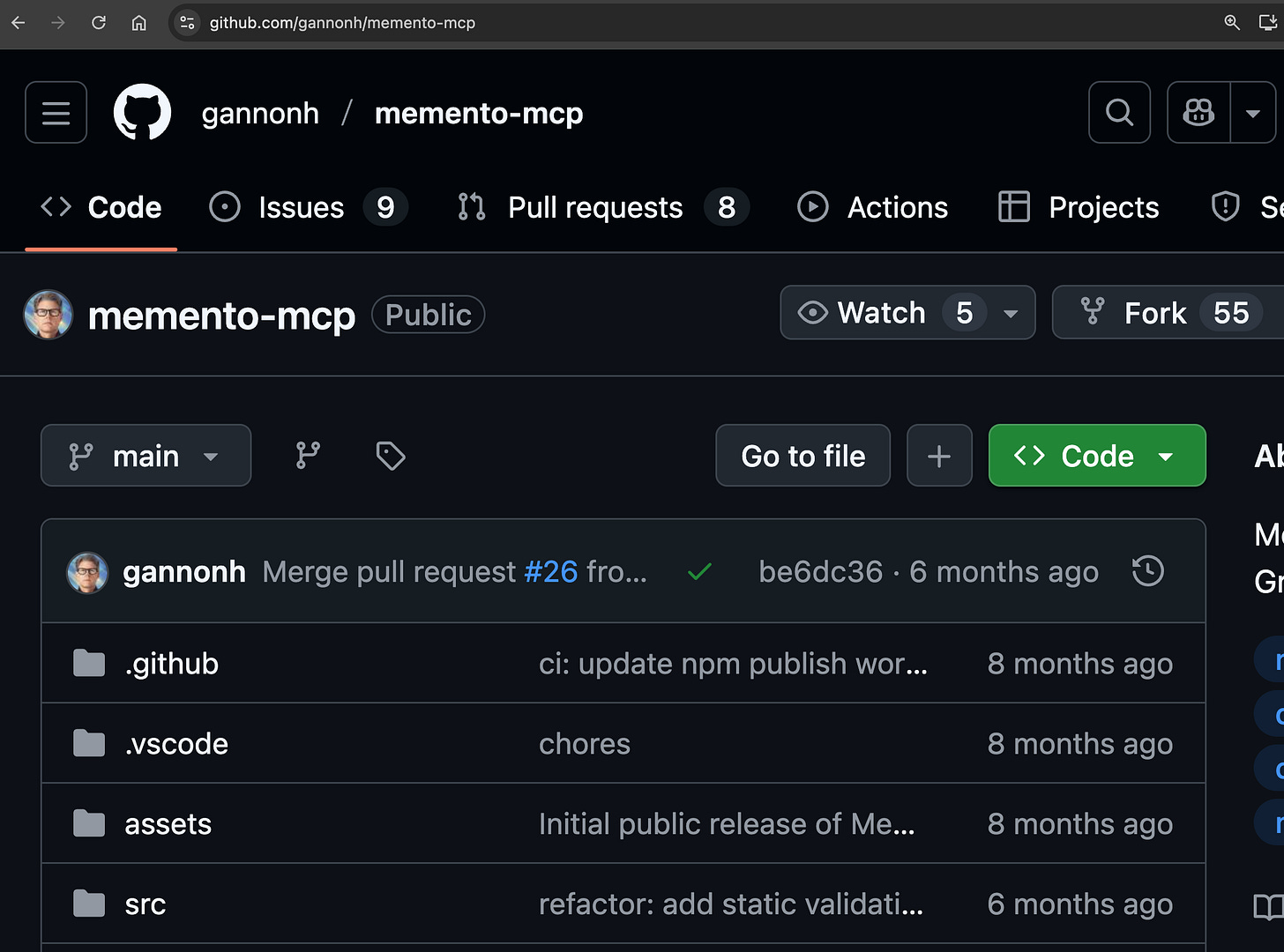Expand the Watch notifications dropdown caret

1012,313
